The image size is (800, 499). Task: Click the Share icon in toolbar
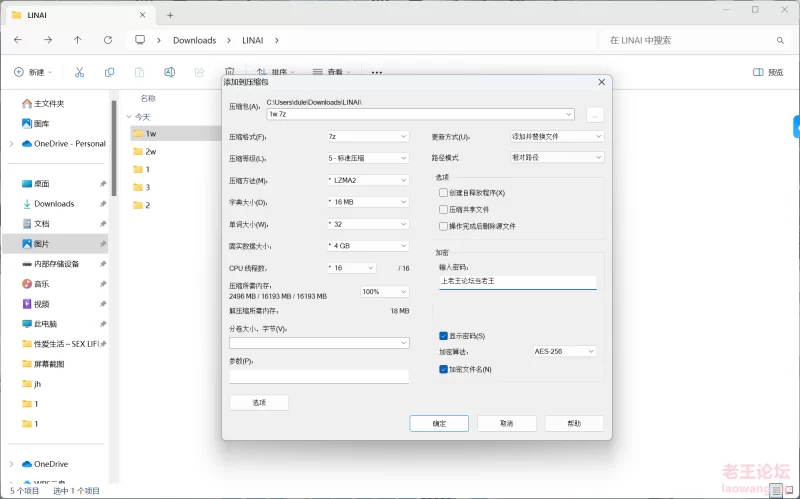199,72
